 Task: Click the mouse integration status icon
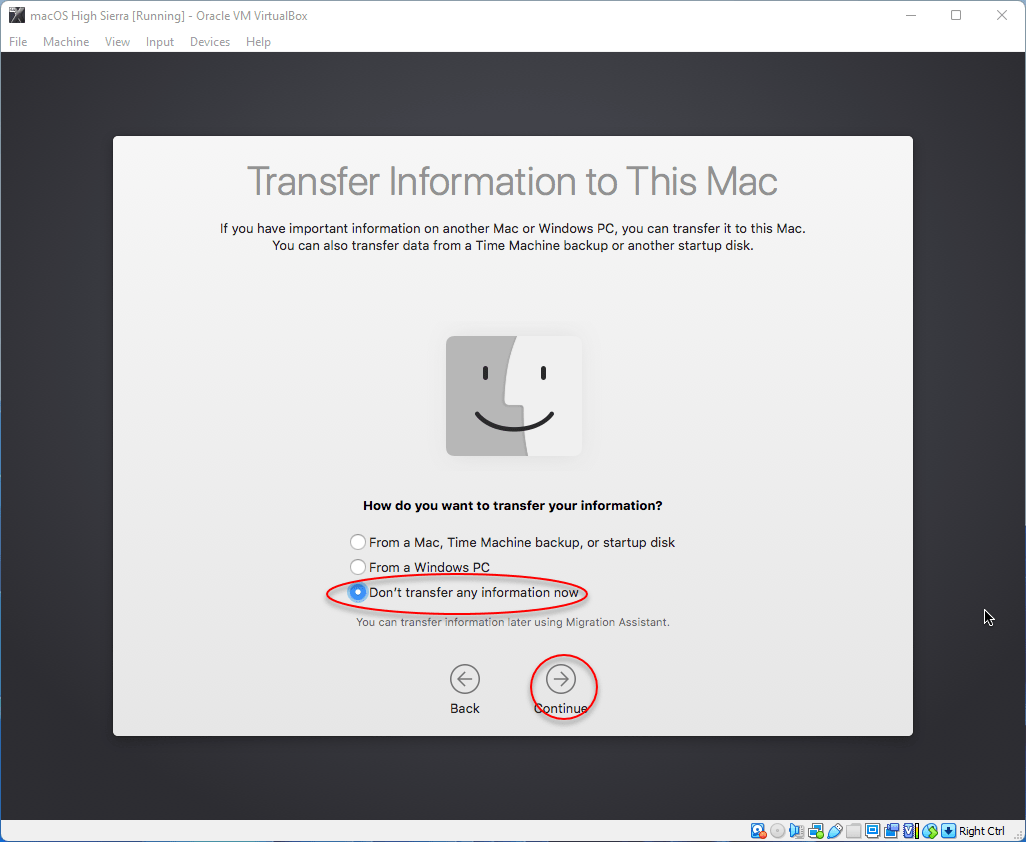coord(929,831)
